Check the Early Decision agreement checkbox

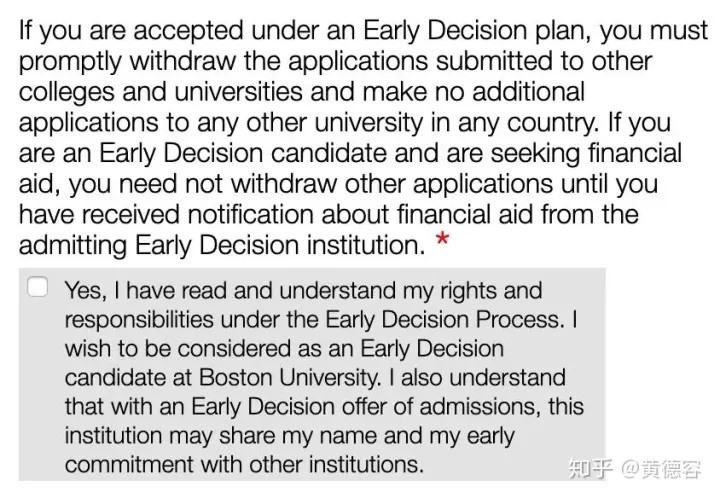click(x=38, y=287)
